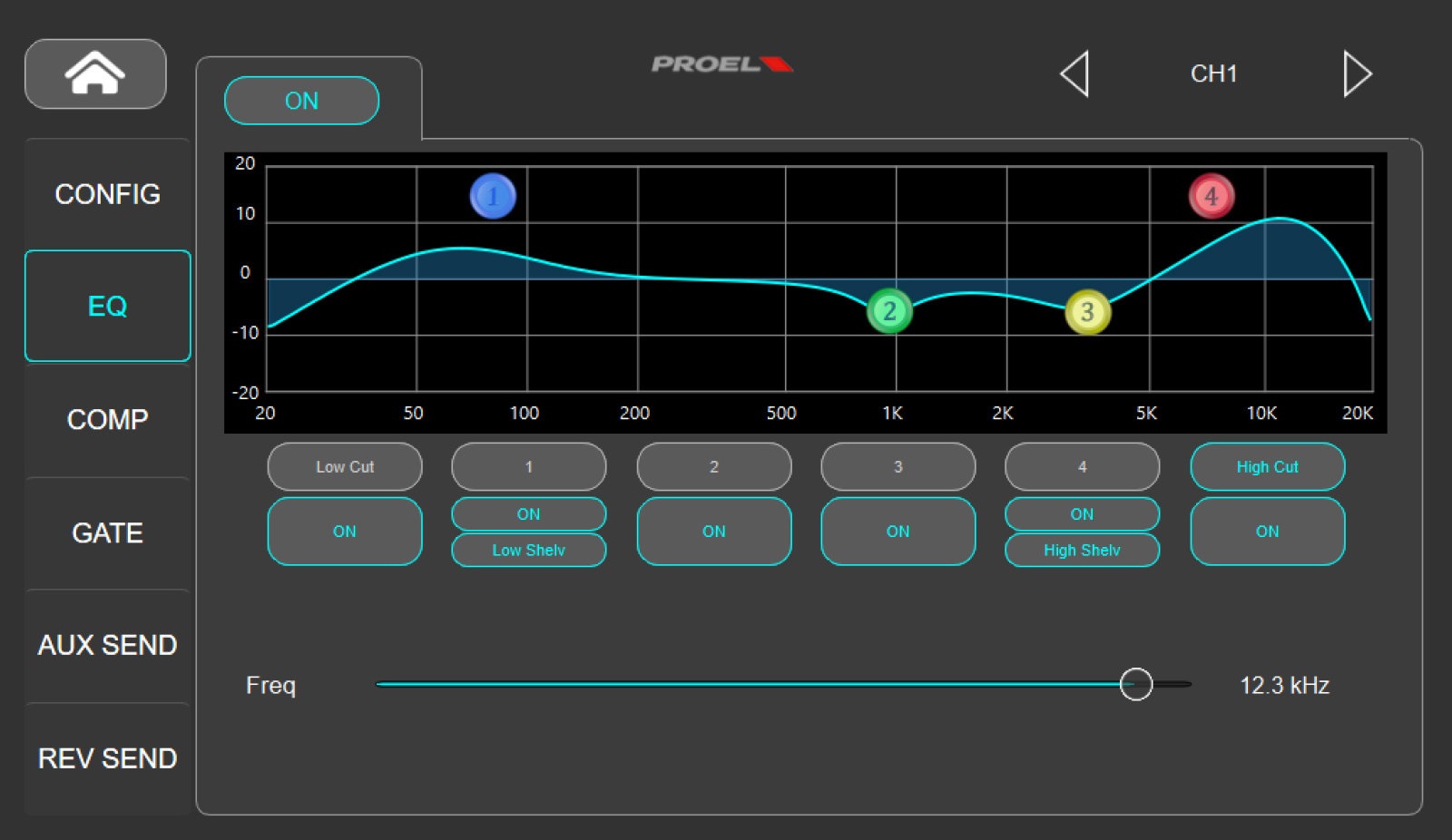Screen dimensions: 1452x840
Task: Open the EQ tab
Action: tap(108, 306)
